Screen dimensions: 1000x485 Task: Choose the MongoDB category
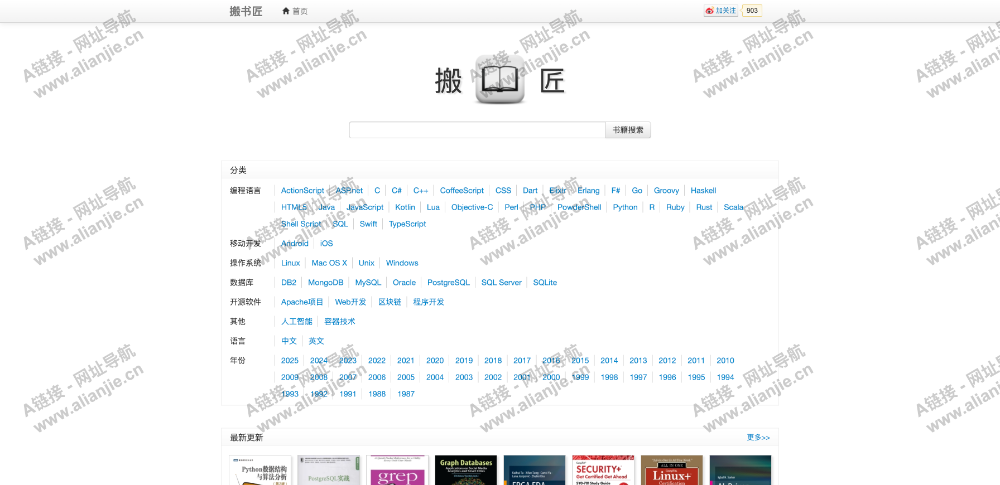pos(326,282)
